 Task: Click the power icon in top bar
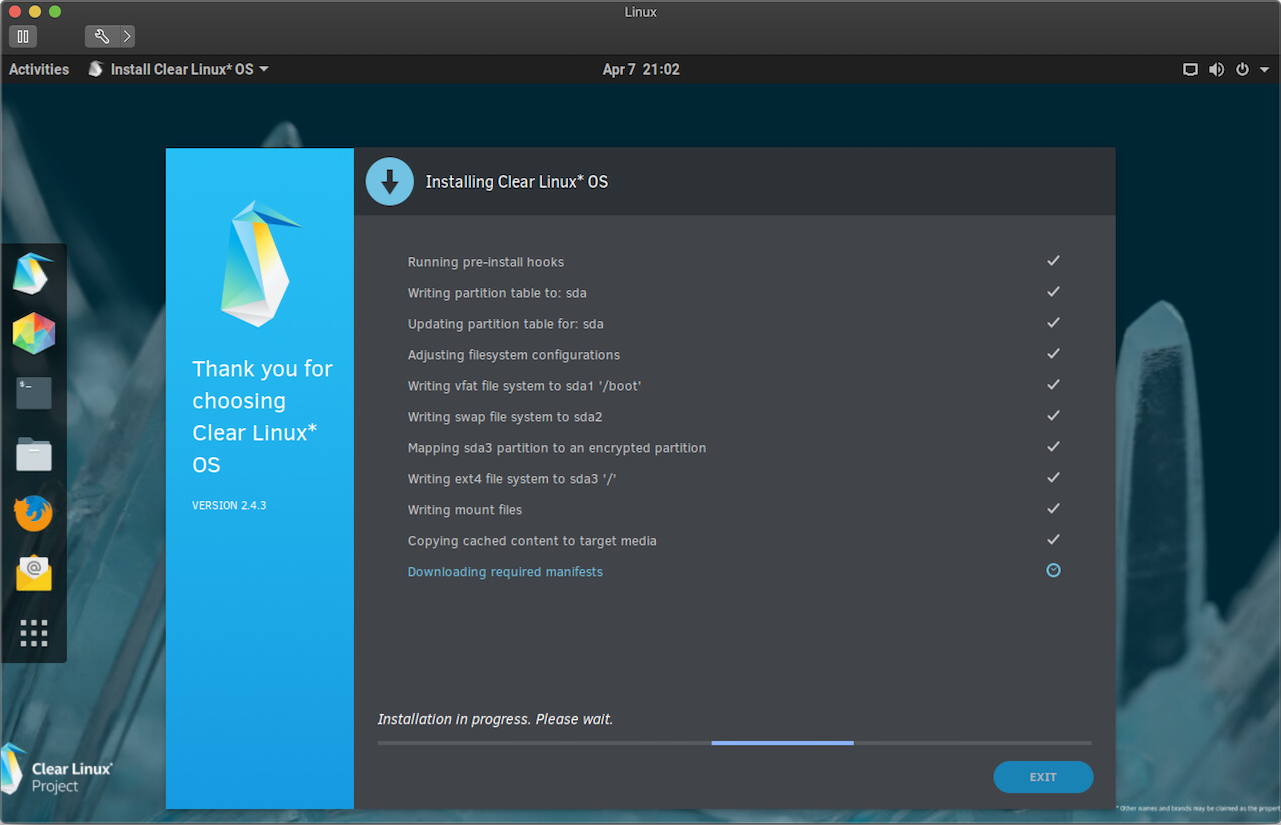1242,70
